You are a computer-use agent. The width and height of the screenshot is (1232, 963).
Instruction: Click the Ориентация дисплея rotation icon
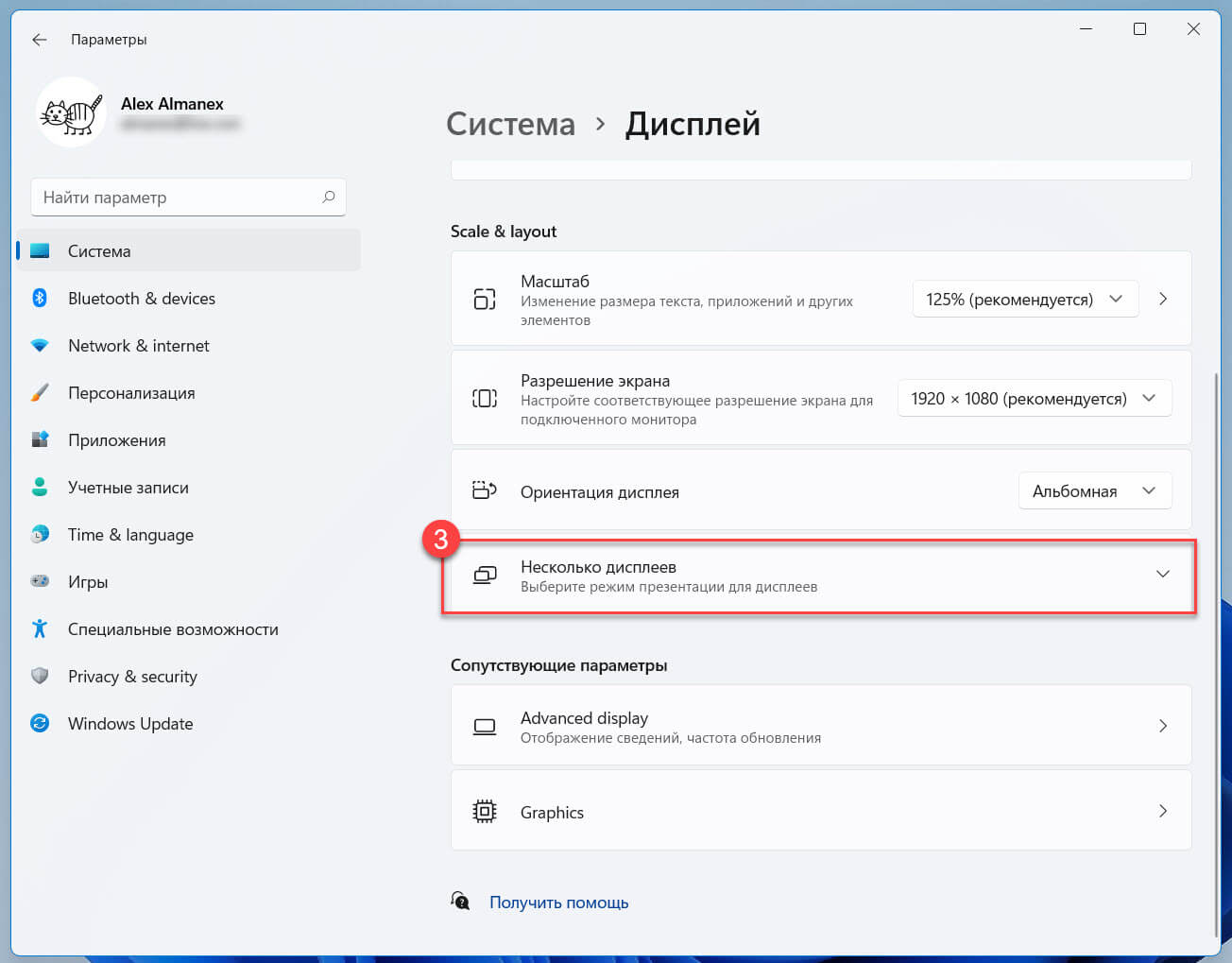click(485, 490)
